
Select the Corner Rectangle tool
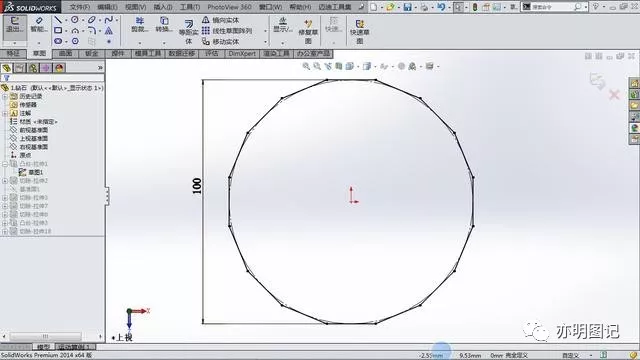pyautogui.click(x=58, y=31)
